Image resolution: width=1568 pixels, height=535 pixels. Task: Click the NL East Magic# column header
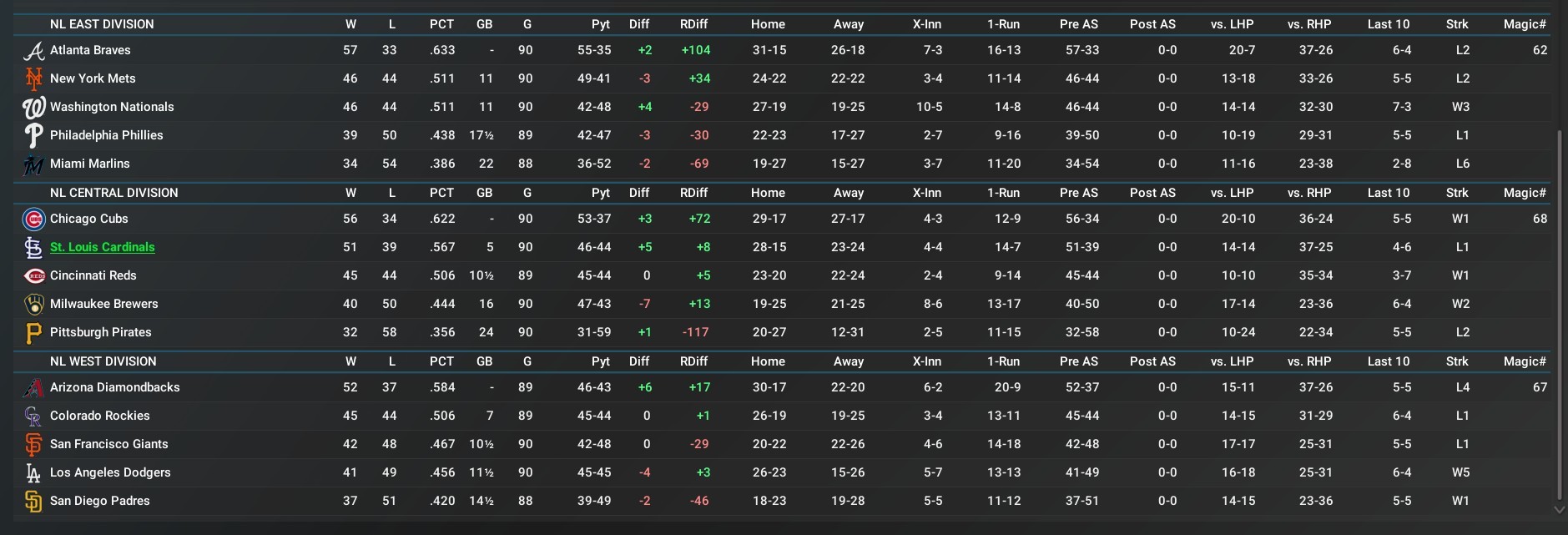(x=1525, y=24)
